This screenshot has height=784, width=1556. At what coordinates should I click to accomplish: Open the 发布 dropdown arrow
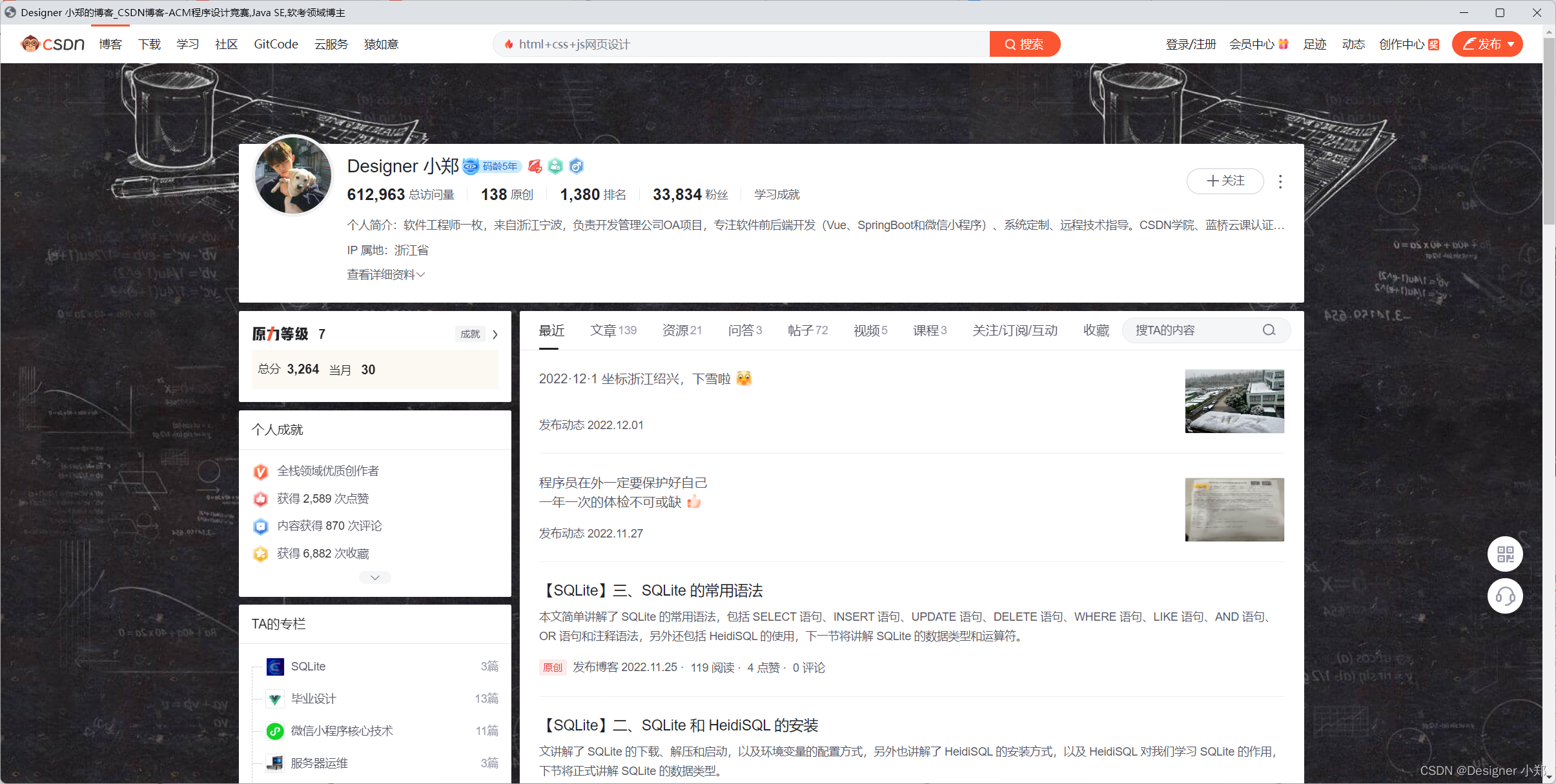[x=1511, y=45]
